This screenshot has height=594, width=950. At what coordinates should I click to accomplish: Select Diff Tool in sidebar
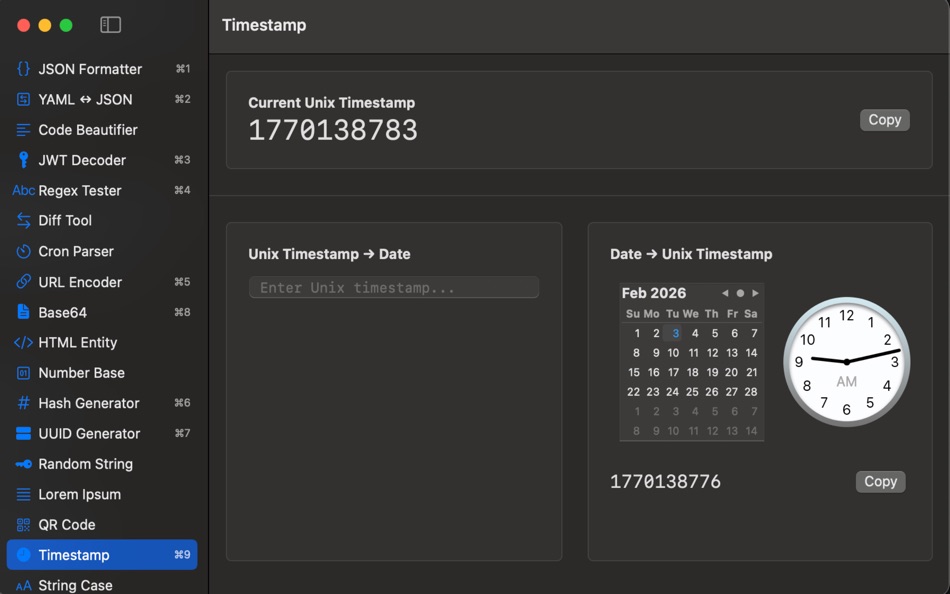click(x=102, y=221)
